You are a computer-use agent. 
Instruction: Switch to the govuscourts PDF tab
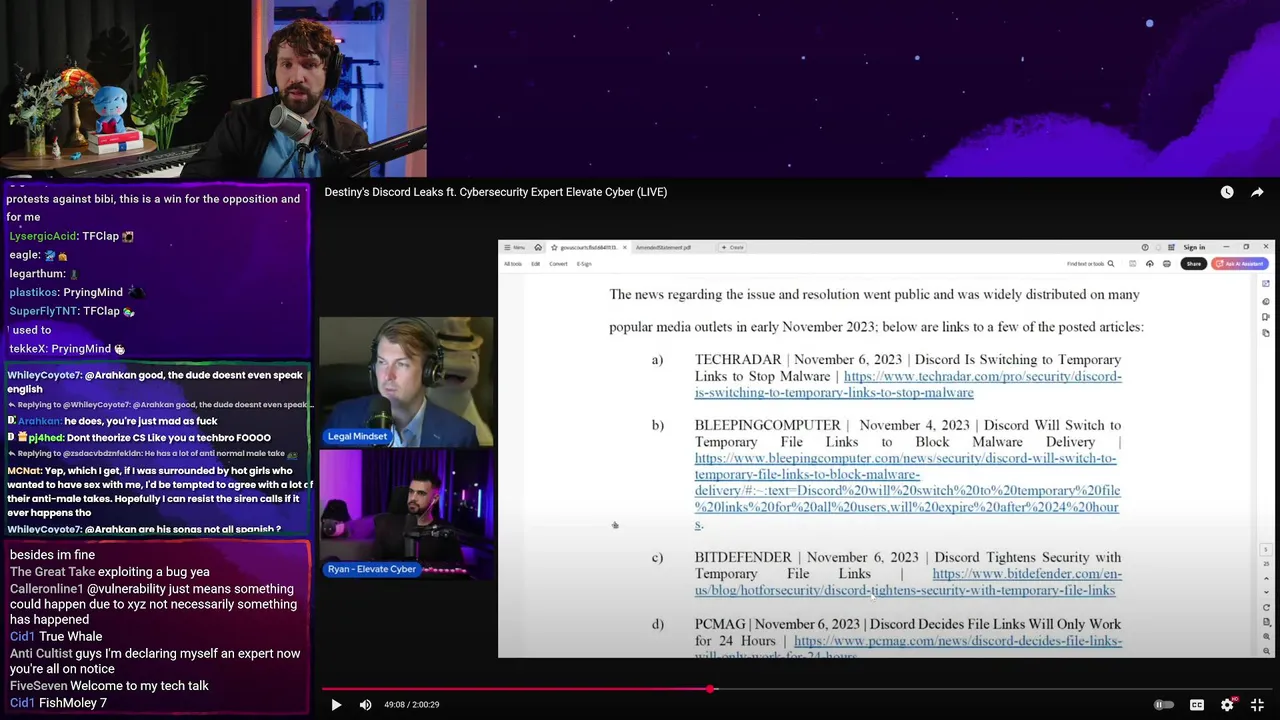pos(587,247)
